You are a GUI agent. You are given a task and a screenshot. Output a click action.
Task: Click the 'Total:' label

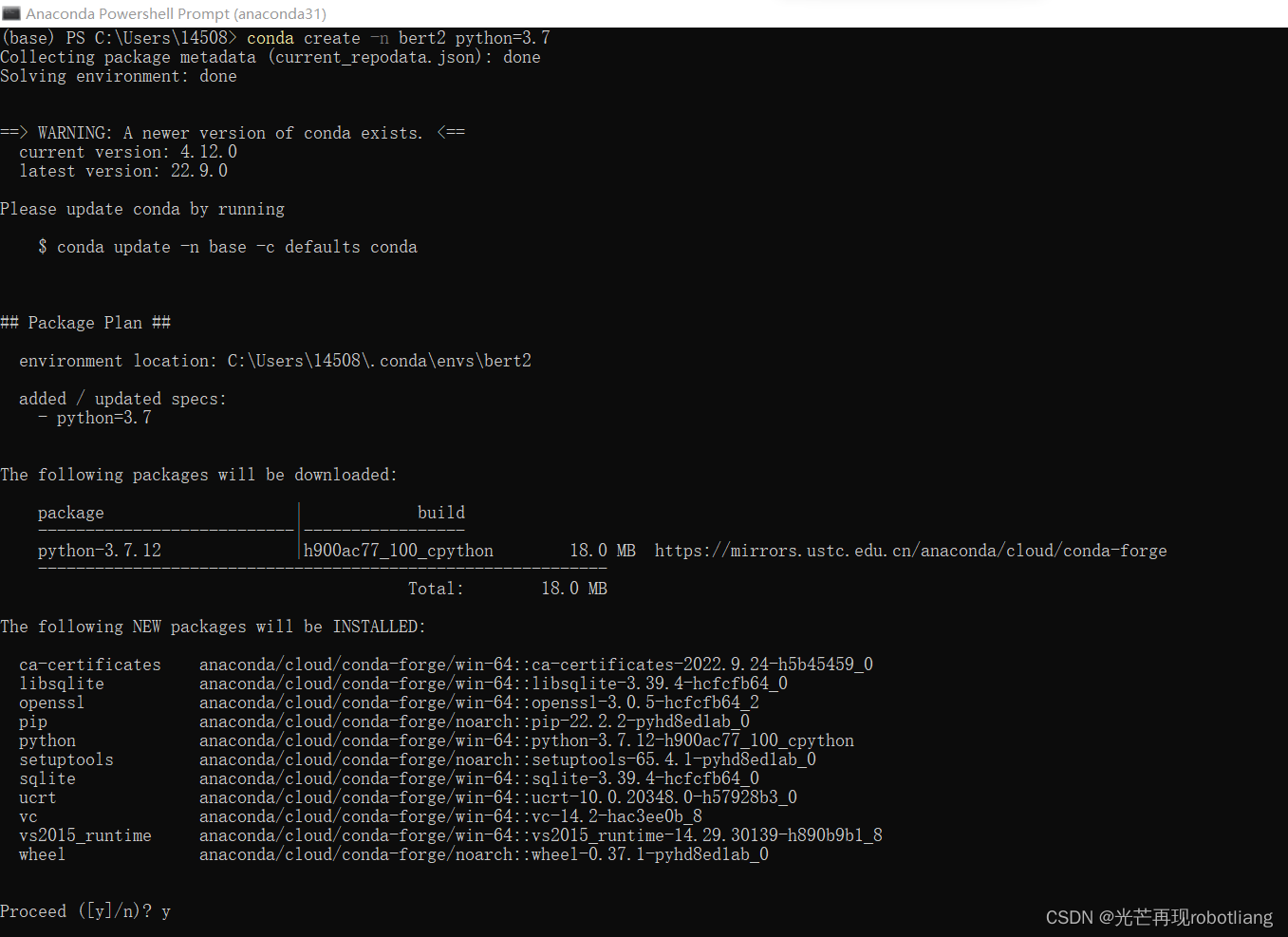pos(437,589)
